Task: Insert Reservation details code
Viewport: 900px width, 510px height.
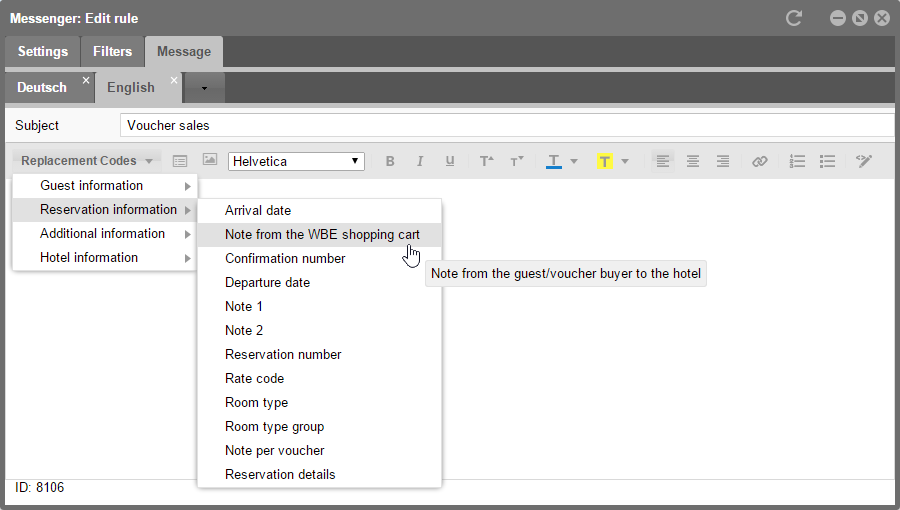Action: [x=319, y=475]
